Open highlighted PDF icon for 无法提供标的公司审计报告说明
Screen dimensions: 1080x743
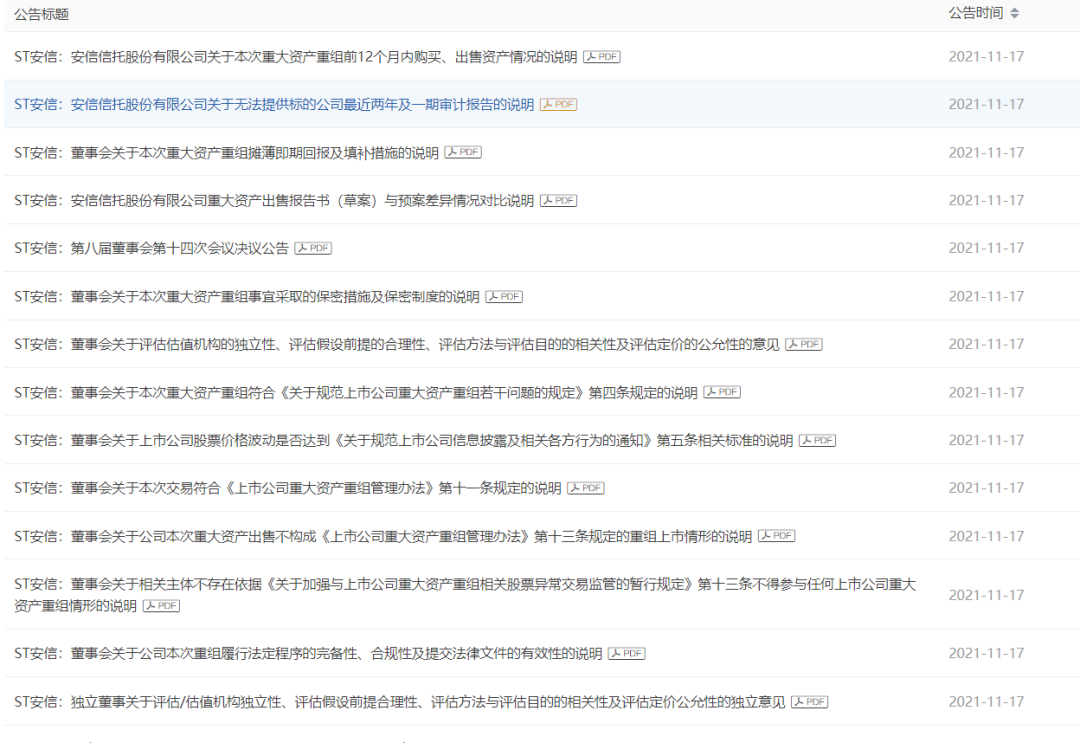(x=559, y=105)
